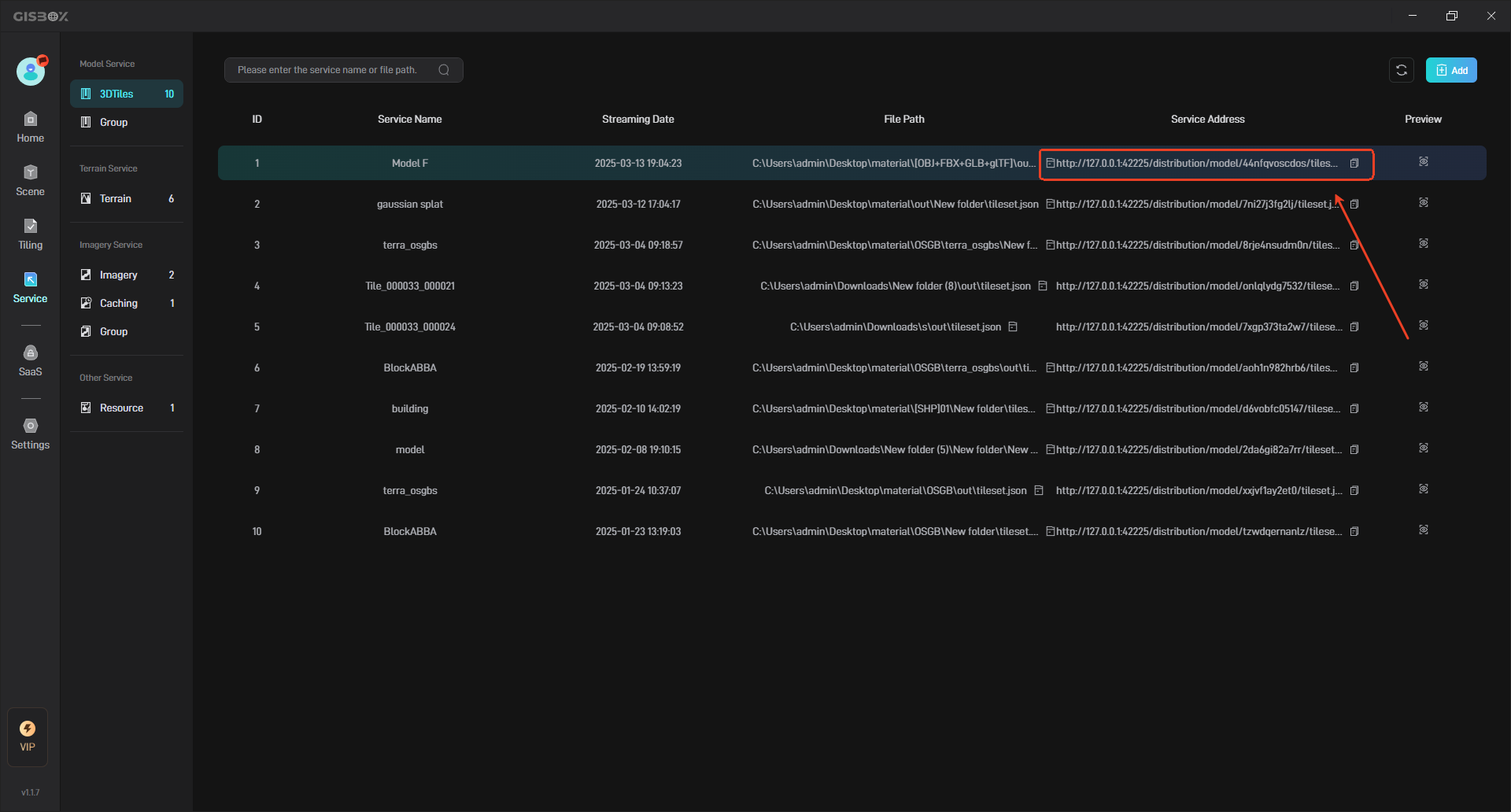The height and width of the screenshot is (812, 1511).
Task: Click the Service Name column header
Action: point(409,120)
